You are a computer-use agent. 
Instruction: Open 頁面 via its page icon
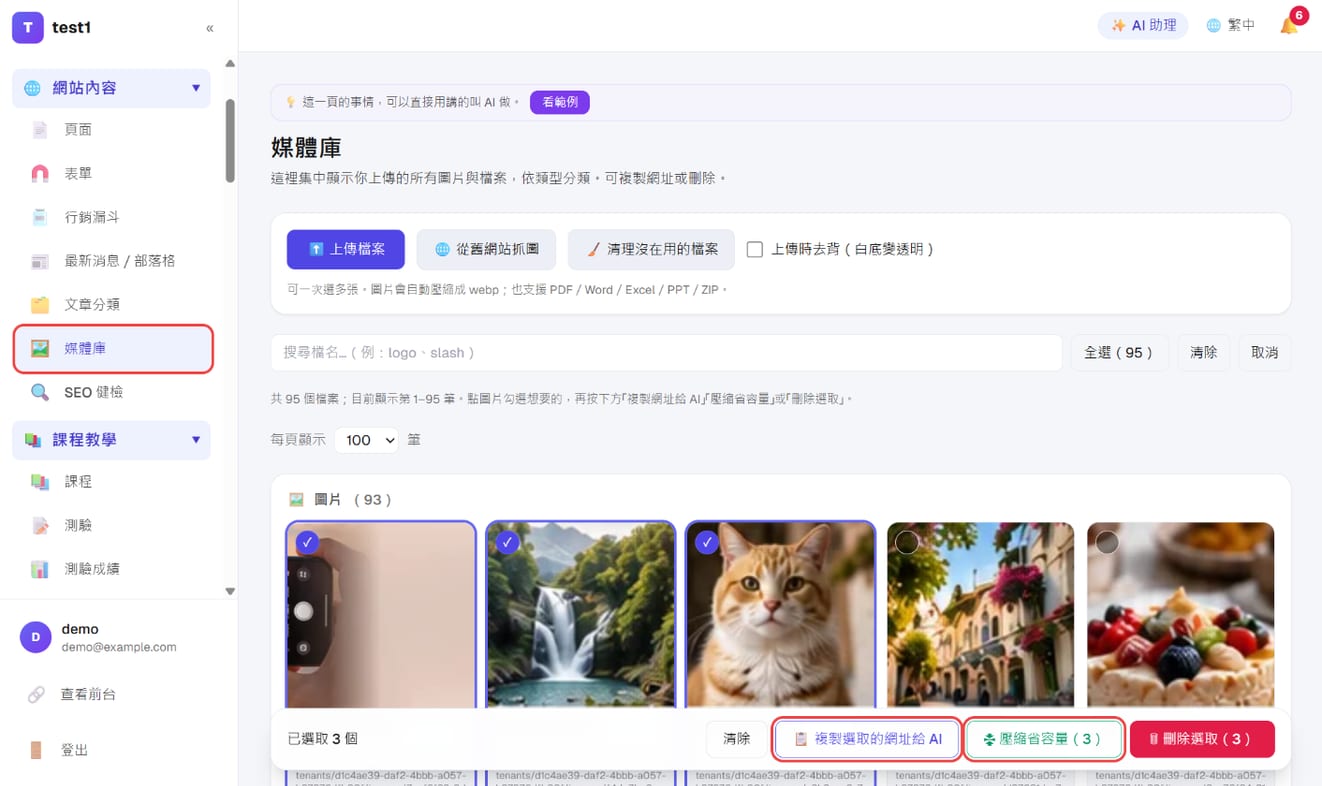click(40, 130)
